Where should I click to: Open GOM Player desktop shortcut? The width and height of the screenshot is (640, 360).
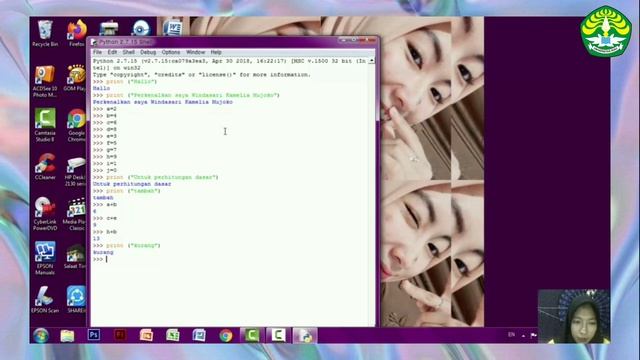76,78
